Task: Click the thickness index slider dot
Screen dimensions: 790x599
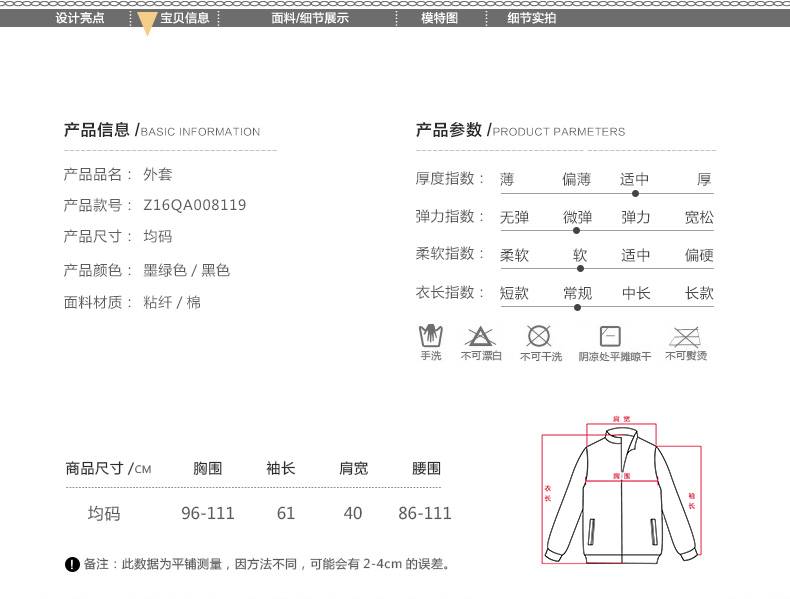Action: 636,193
